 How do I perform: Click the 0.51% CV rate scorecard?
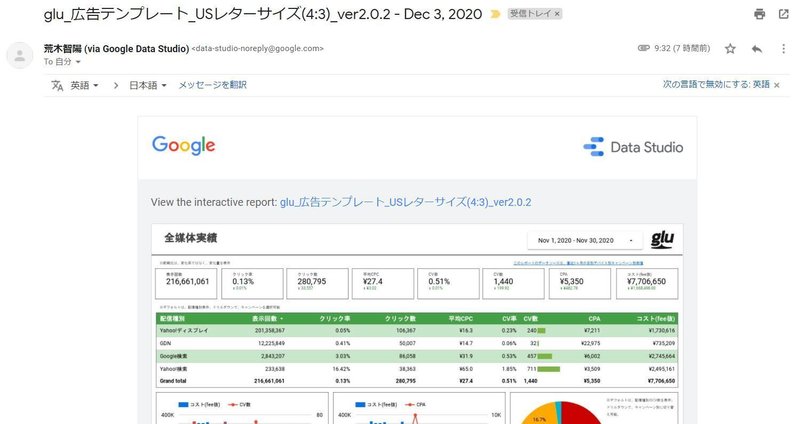pos(448,283)
